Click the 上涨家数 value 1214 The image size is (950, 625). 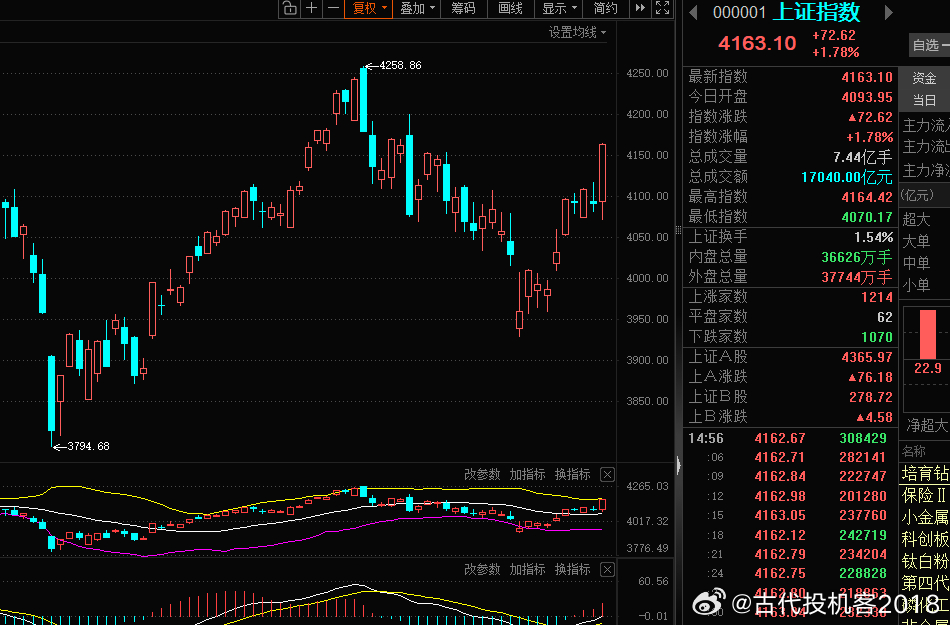[x=877, y=297]
